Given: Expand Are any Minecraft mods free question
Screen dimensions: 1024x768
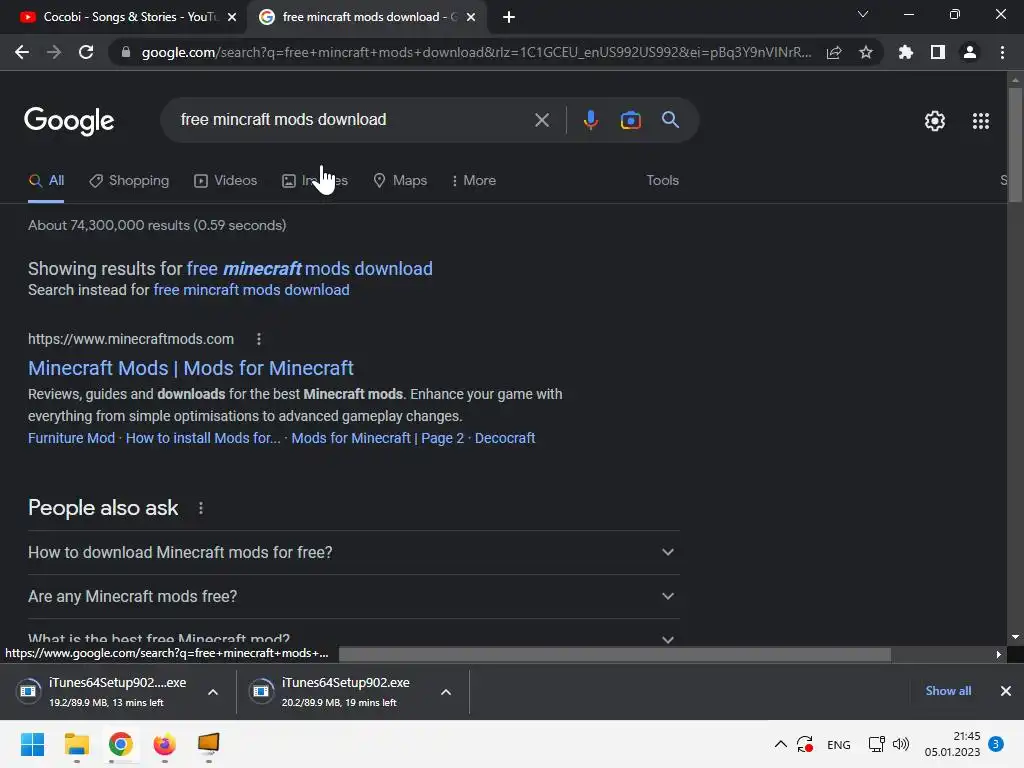Looking at the screenshot, I should [353, 596].
